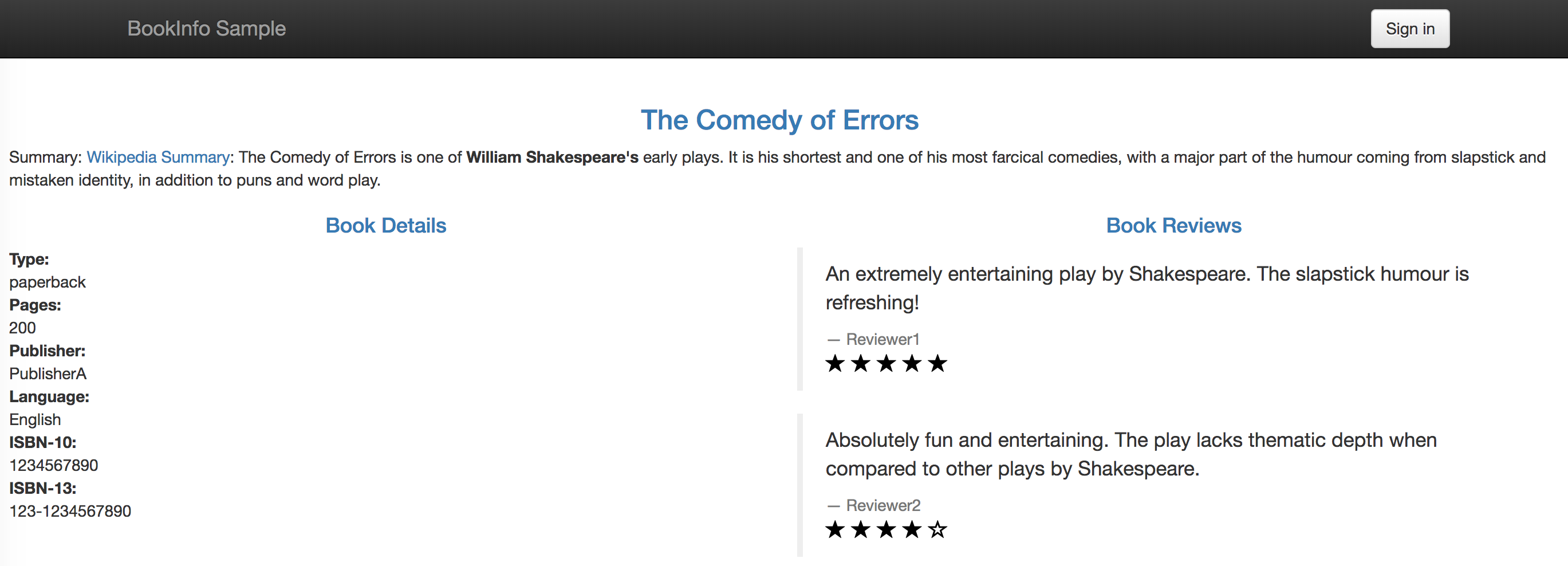Click the fourth star of Reviewer2's rating
Viewport: 1568px width, 566px height.
pyautogui.click(x=912, y=530)
